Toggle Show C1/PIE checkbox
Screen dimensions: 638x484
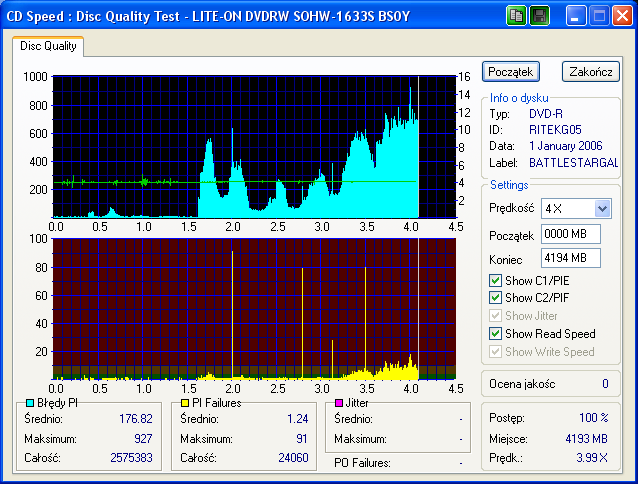coord(495,281)
